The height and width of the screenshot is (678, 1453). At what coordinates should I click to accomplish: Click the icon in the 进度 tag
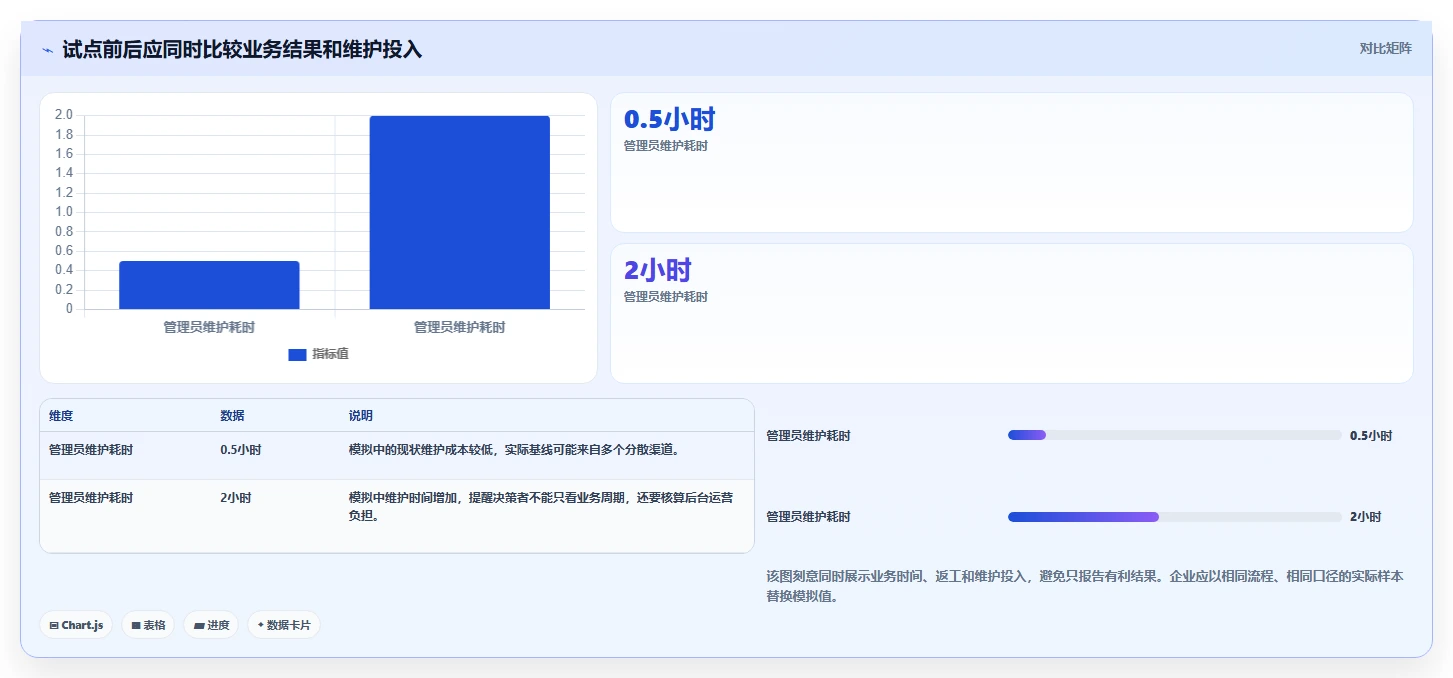point(199,626)
